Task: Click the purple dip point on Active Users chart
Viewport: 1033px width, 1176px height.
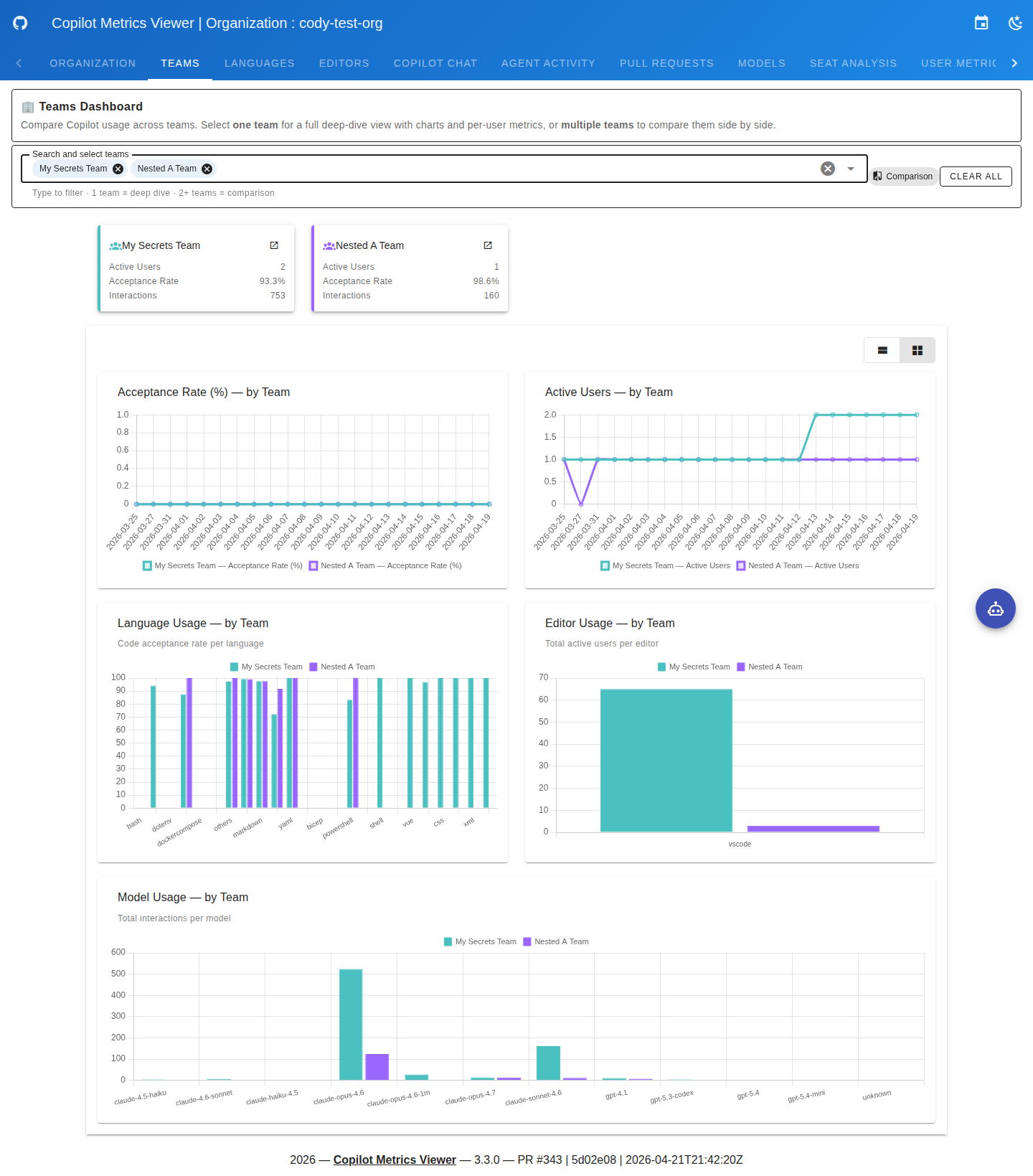Action: click(x=581, y=504)
